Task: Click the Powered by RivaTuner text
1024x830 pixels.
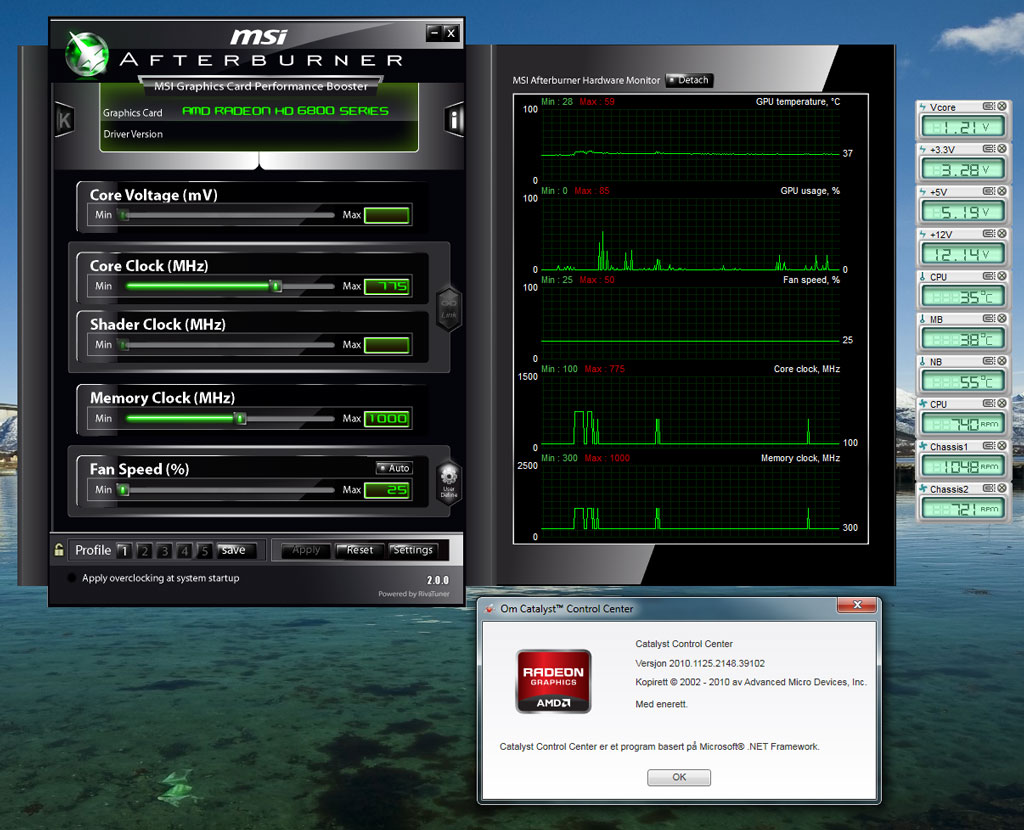Action: [414, 594]
